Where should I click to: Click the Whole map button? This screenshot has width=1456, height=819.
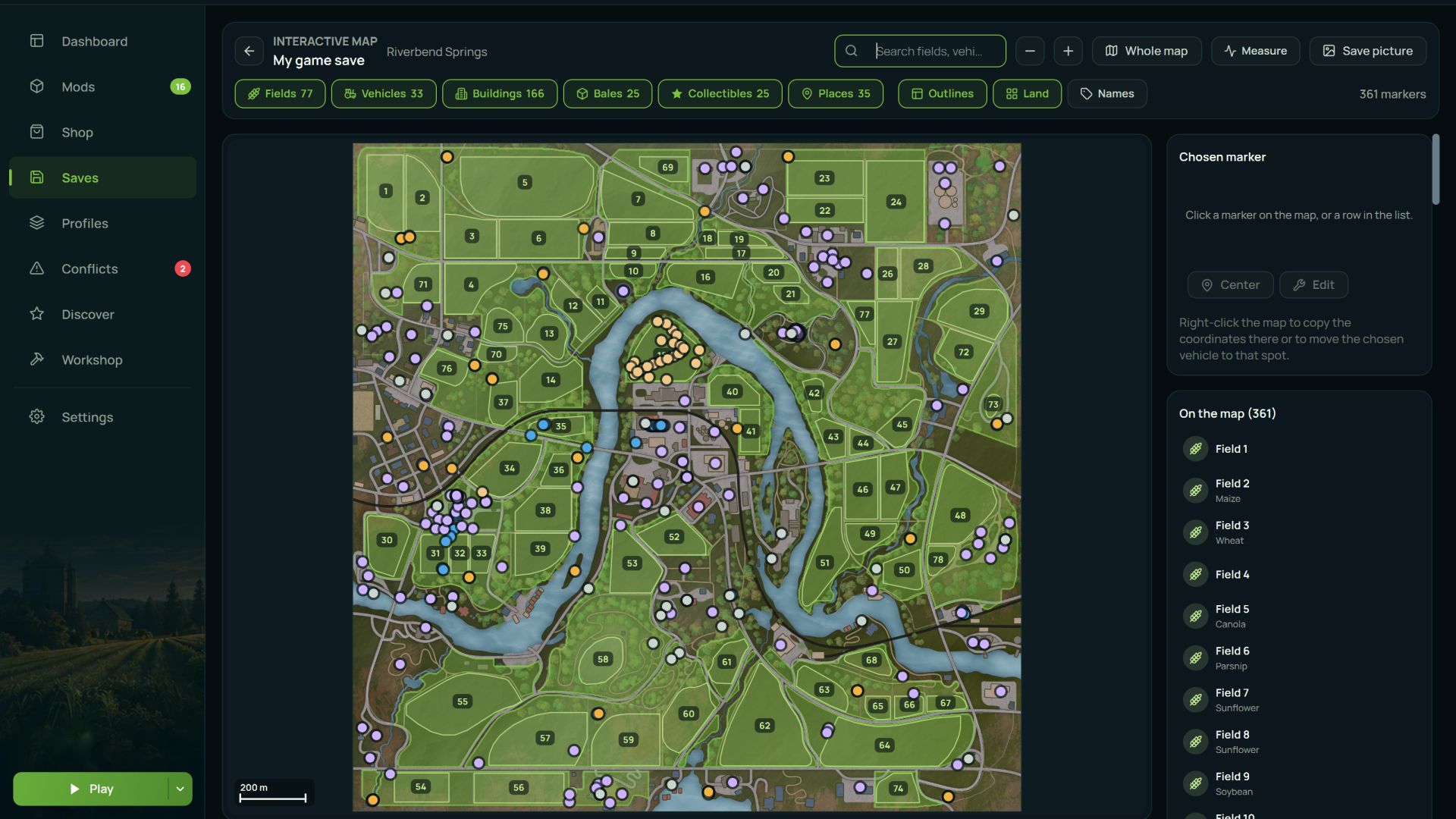(x=1147, y=51)
